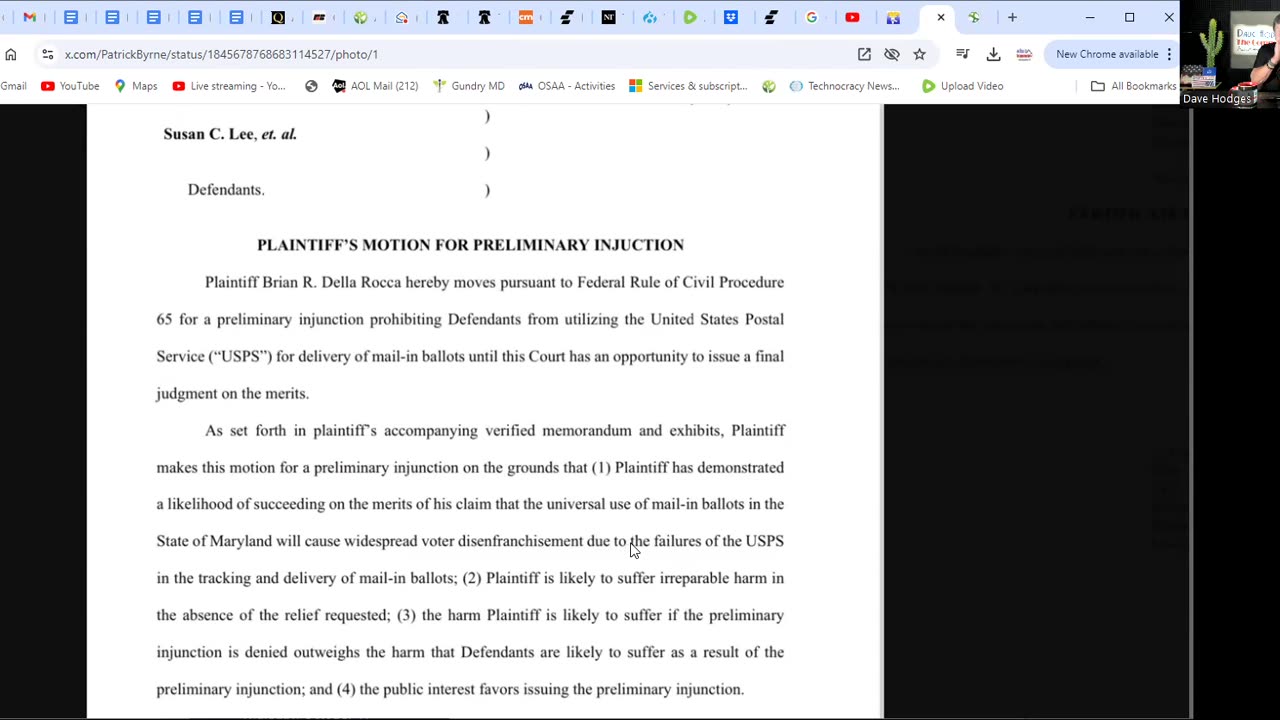Switch to the Google tab
This screenshot has width=1280, height=720.
tap(811, 17)
